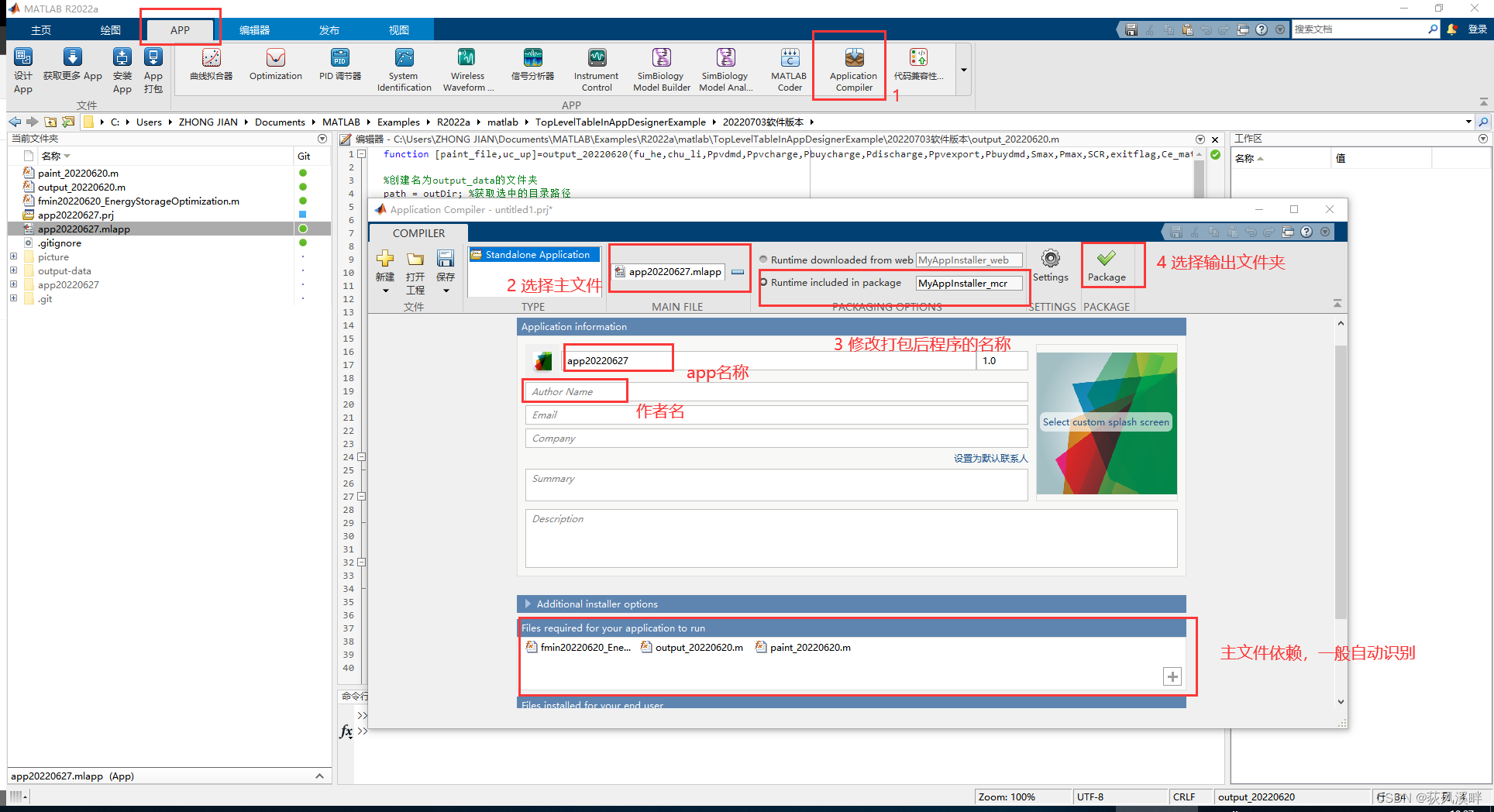Select the APP ribbon tab
The width and height of the screenshot is (1494, 812).
[x=180, y=30]
